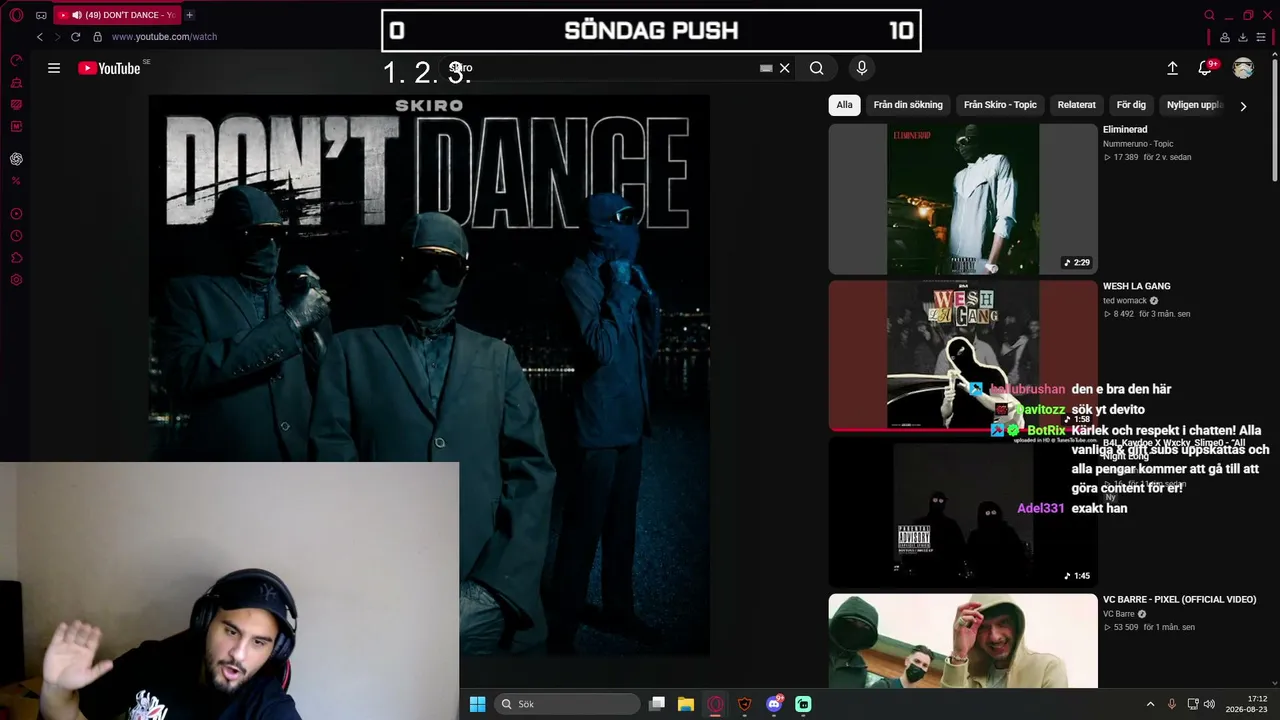The height and width of the screenshot is (720, 1280).
Task: Open the taskbar clock and date
Action: 1248,704
